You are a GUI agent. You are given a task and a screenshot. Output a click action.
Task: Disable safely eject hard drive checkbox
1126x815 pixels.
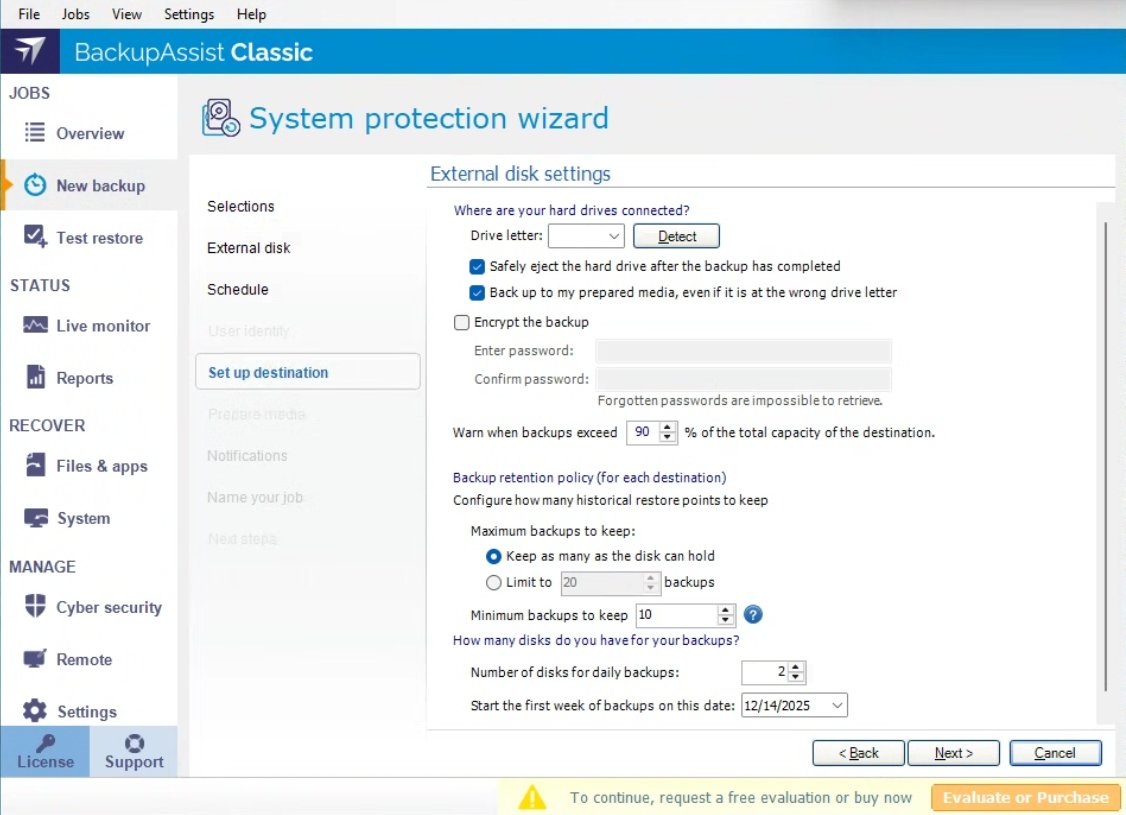click(477, 267)
